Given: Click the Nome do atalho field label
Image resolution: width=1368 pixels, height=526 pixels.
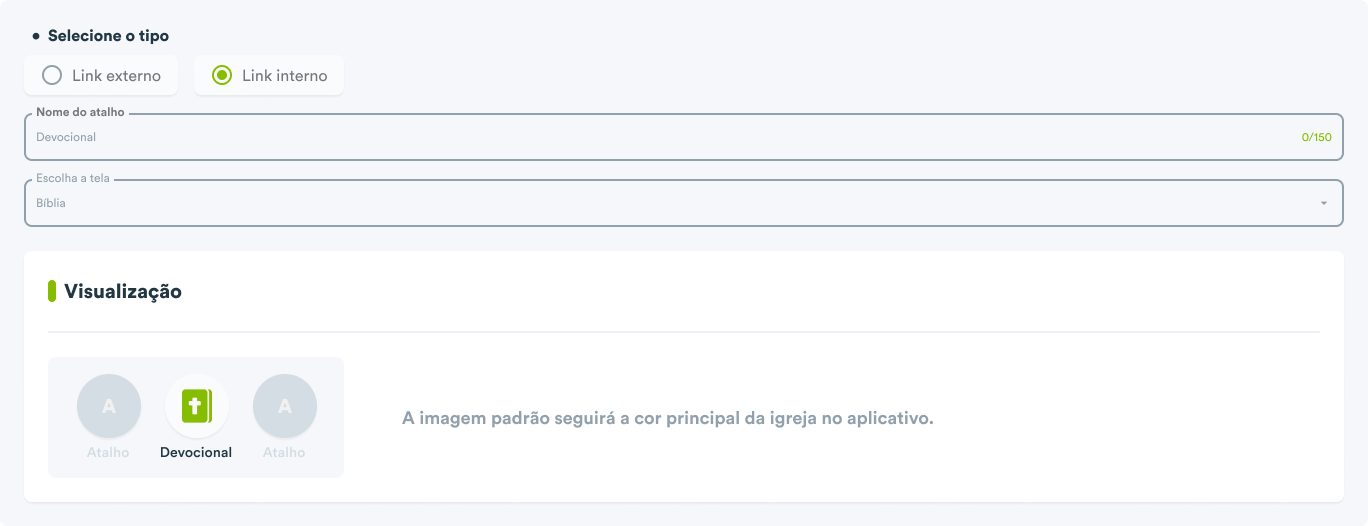Looking at the screenshot, I should 80,112.
